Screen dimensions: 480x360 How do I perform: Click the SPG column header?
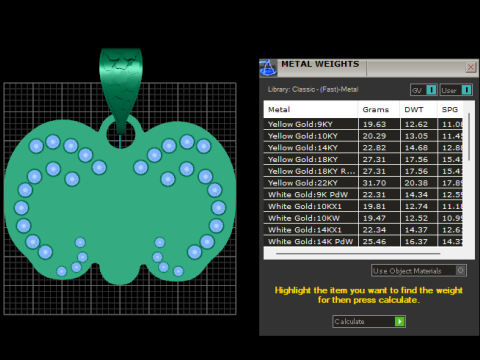click(x=450, y=109)
